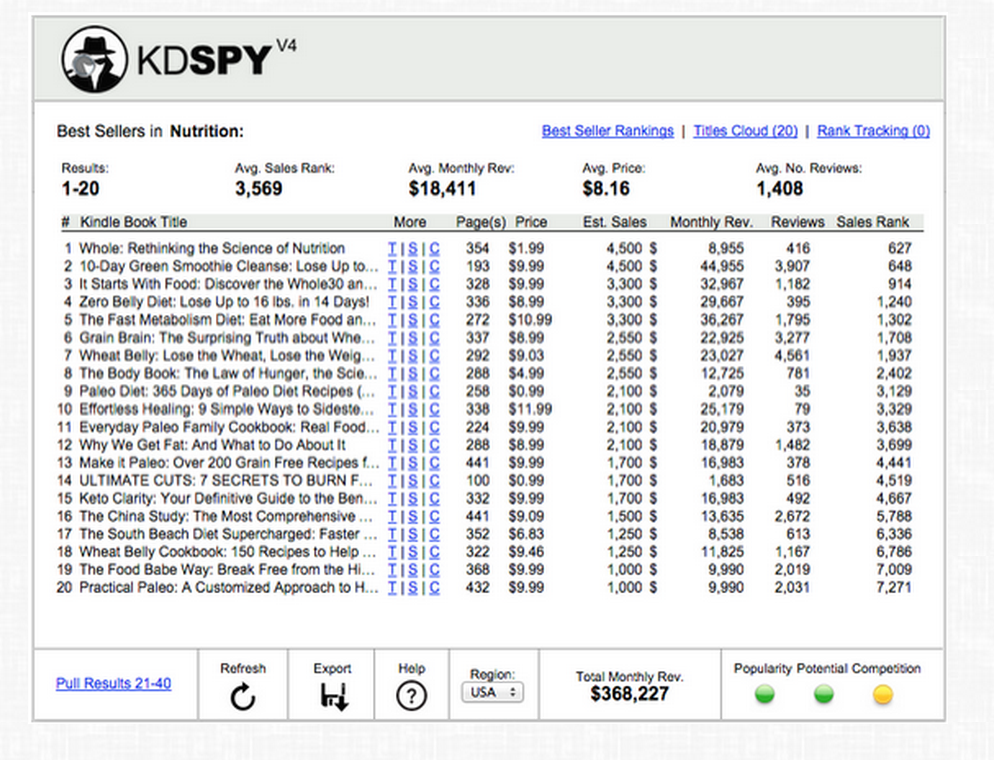Viewport: 994px width, 760px height.
Task: Click the Page(s) column header
Action: coord(481,222)
